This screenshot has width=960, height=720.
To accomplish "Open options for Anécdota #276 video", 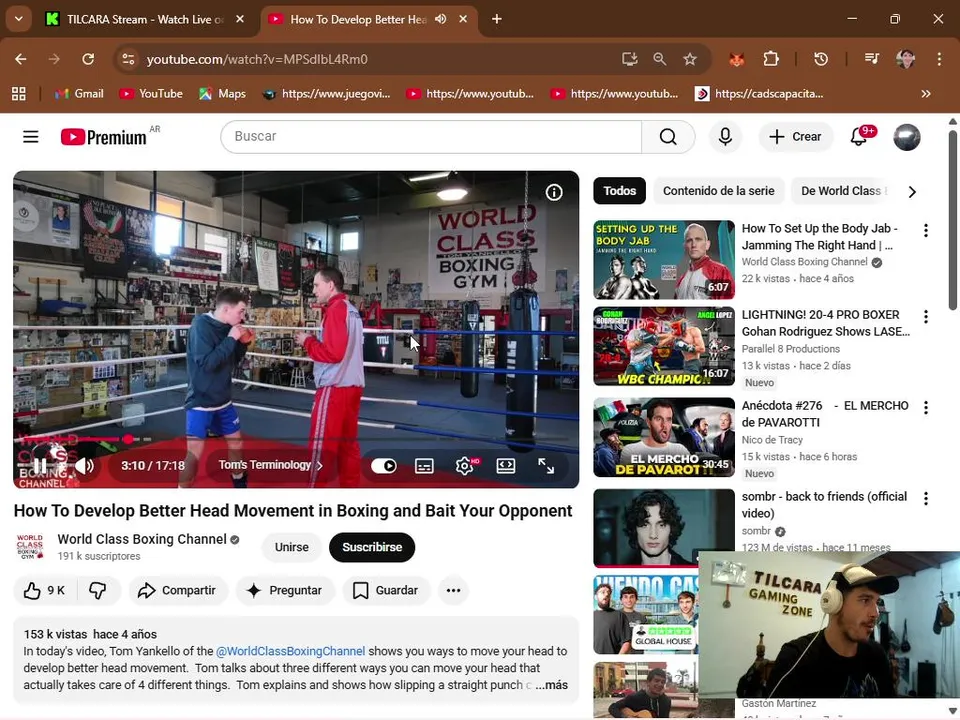I will click(x=926, y=408).
